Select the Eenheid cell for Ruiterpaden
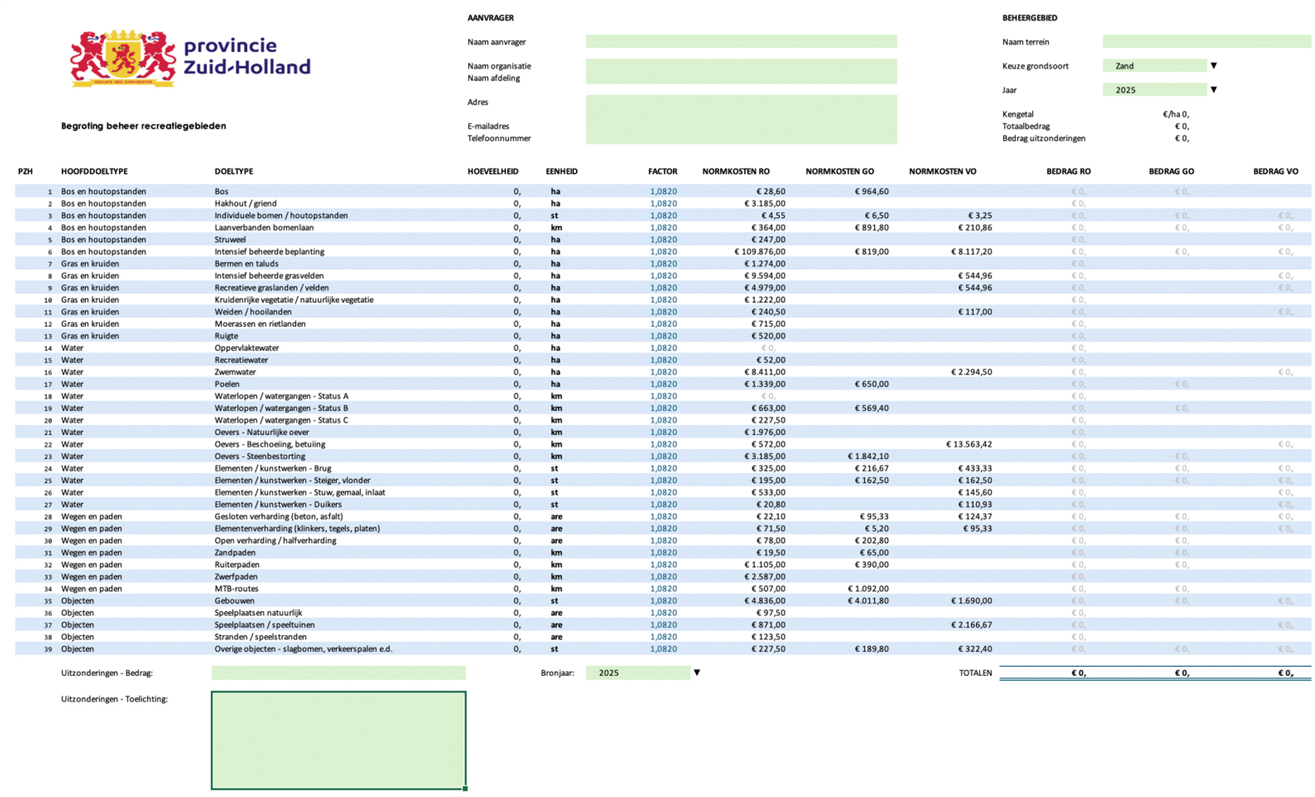This screenshot has height=797, width=1315. [x=555, y=565]
